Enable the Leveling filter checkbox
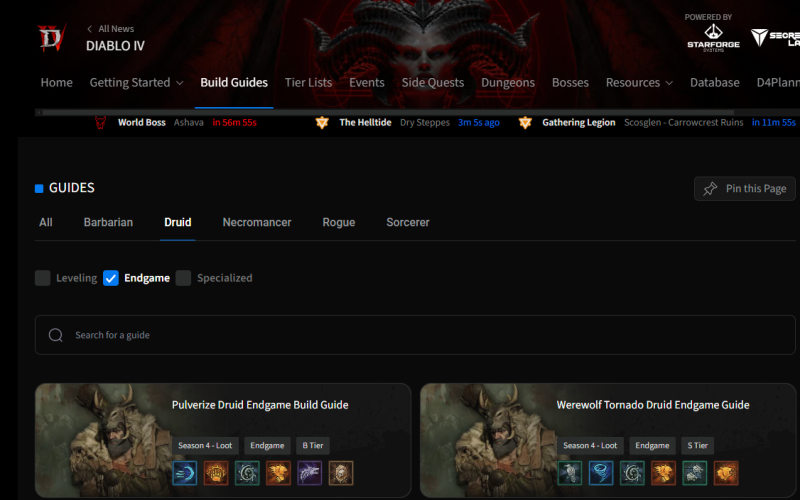The height and width of the screenshot is (500, 800). tap(42, 278)
